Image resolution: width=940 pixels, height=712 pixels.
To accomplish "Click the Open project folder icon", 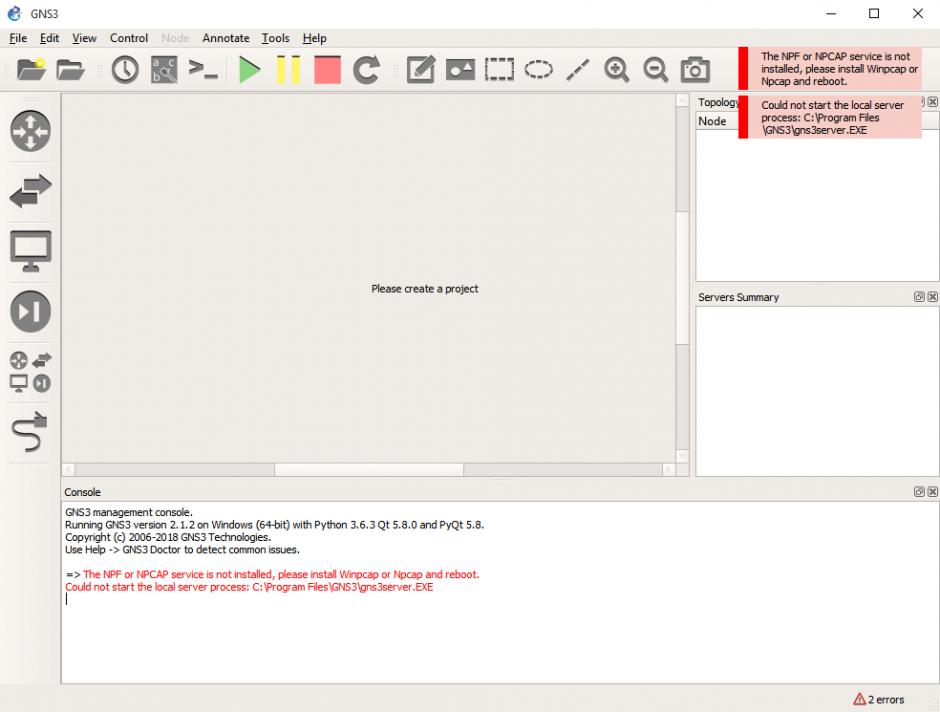I will click(x=70, y=70).
